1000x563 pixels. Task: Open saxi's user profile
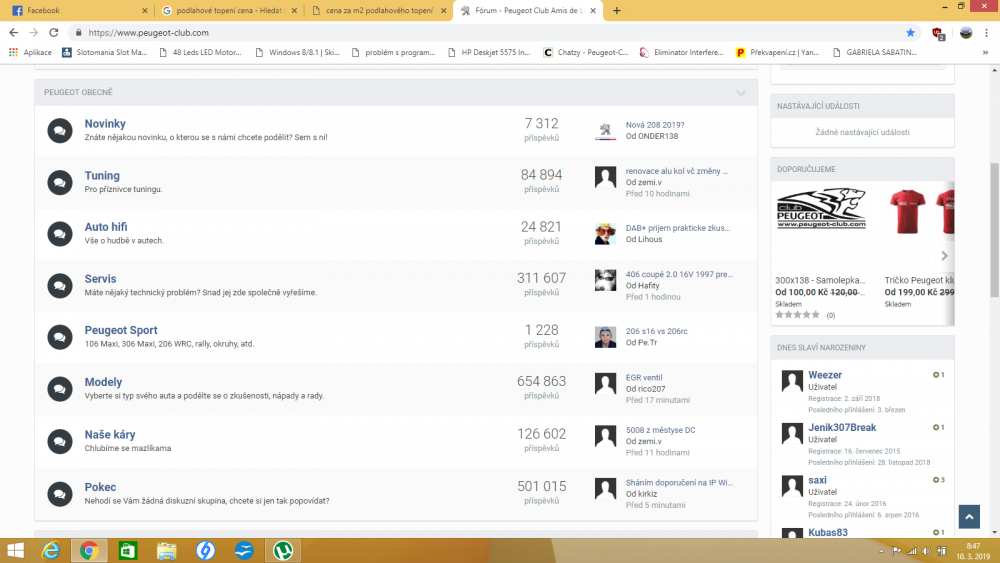tap(818, 480)
